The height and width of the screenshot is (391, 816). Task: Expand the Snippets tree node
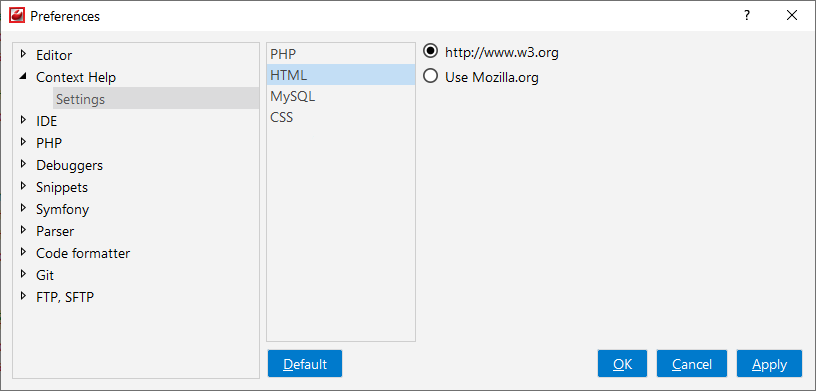tap(23, 186)
